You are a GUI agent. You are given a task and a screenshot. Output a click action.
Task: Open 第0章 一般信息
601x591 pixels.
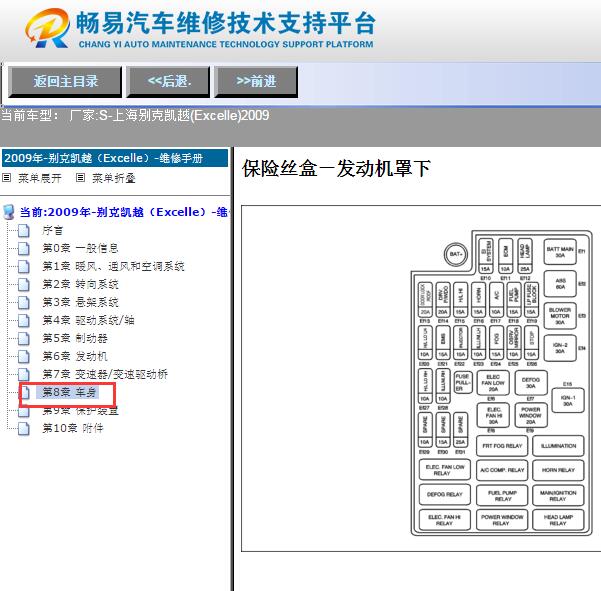click(x=80, y=248)
